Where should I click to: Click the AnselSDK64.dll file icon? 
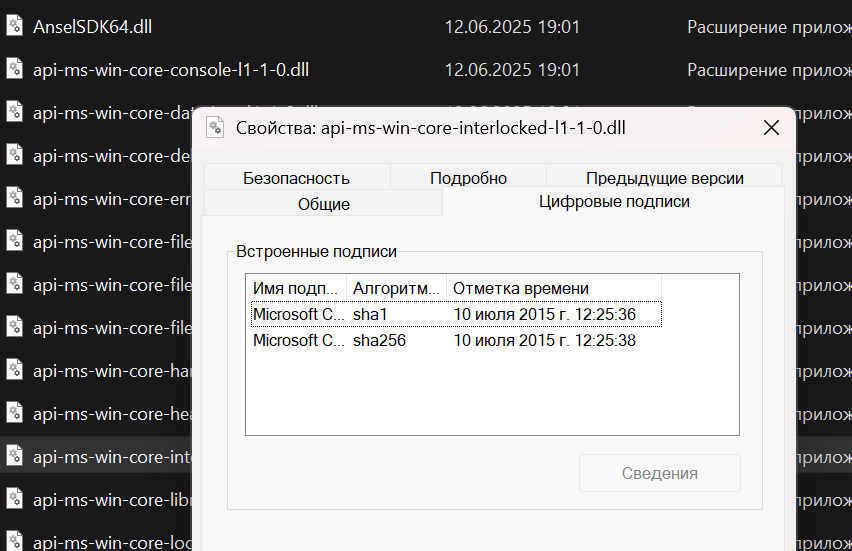pos(14,27)
